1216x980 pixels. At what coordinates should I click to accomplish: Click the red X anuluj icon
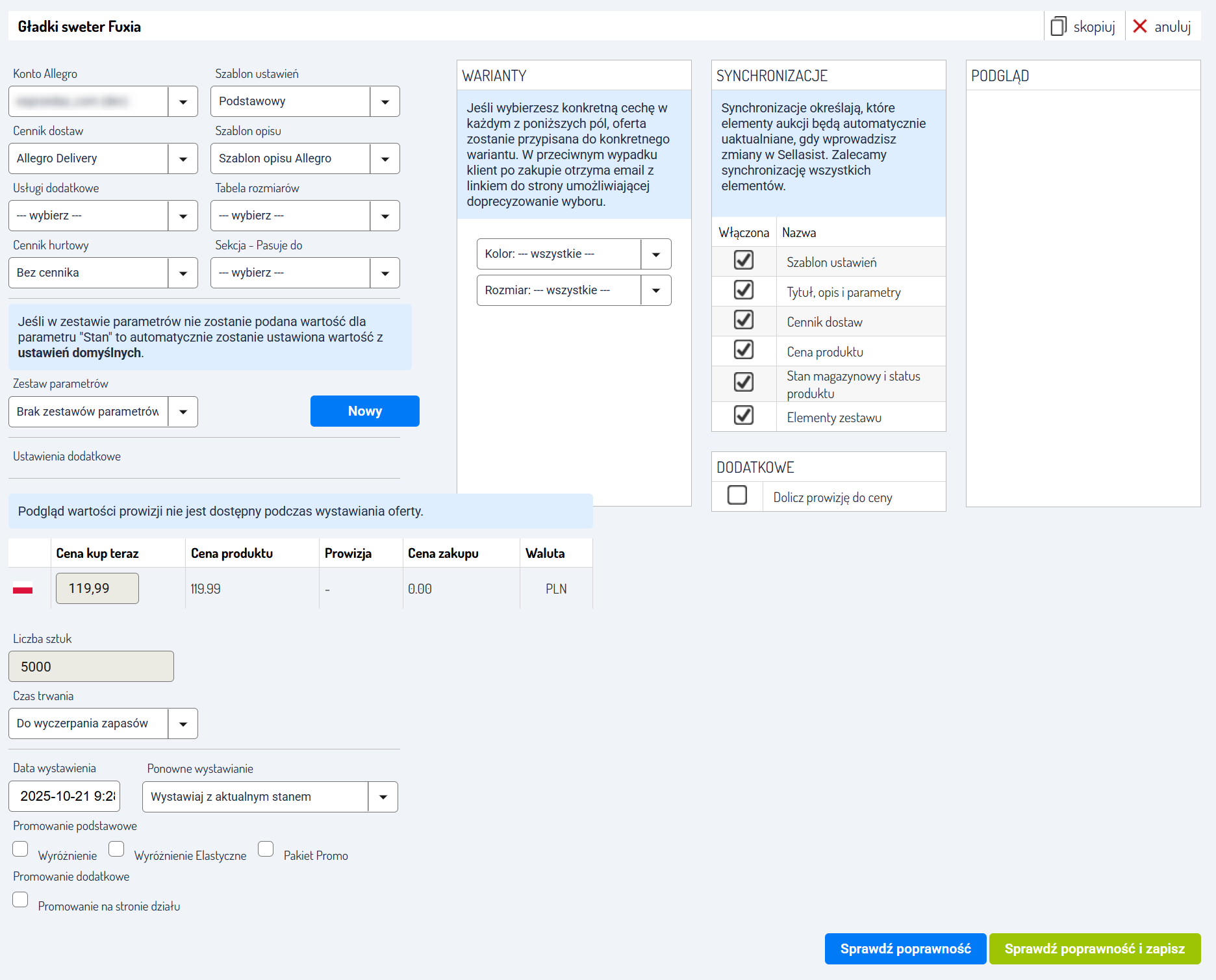click(1140, 27)
